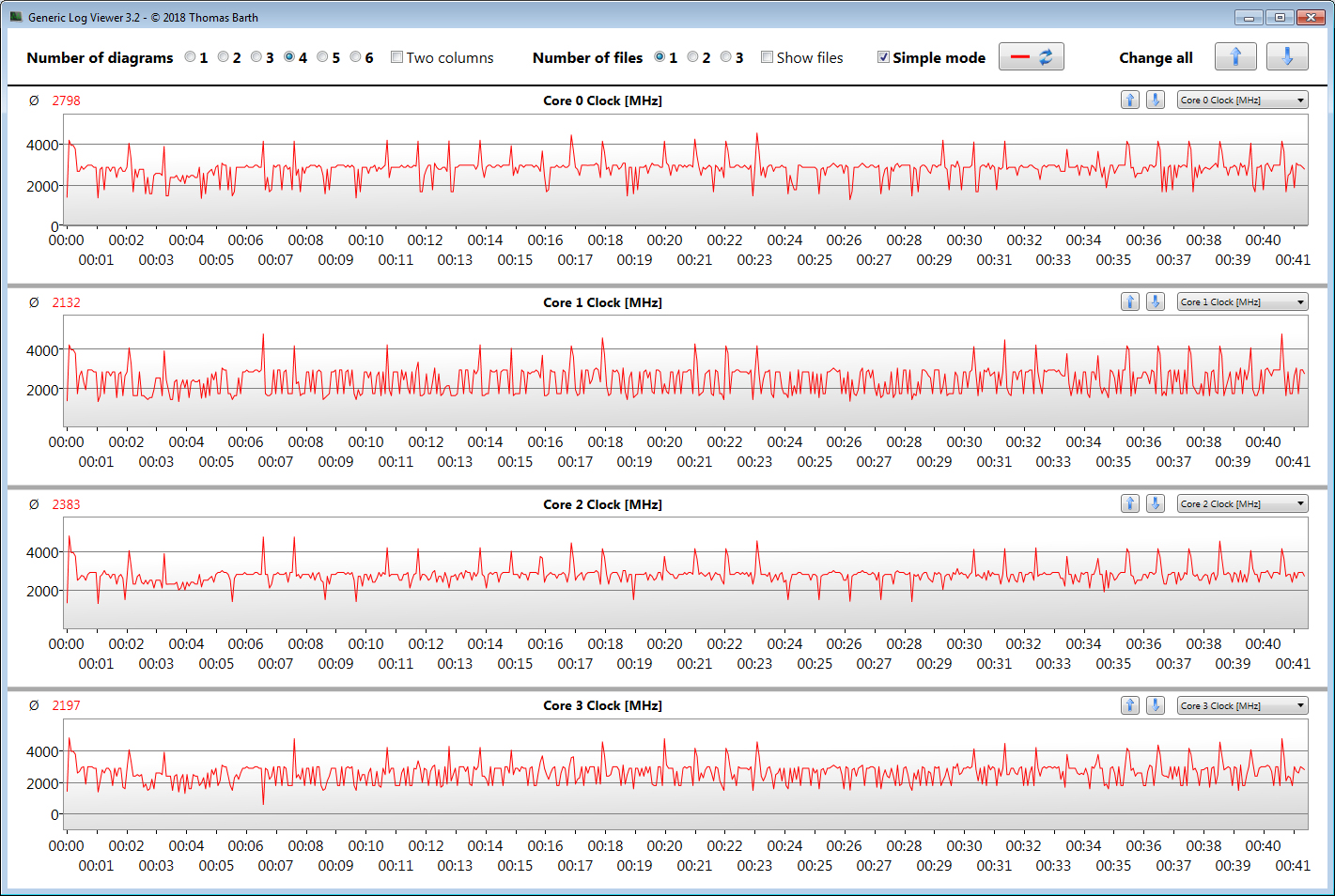Click up arrow in Core 0 Clock diagram
1335x896 pixels.
tap(1129, 100)
